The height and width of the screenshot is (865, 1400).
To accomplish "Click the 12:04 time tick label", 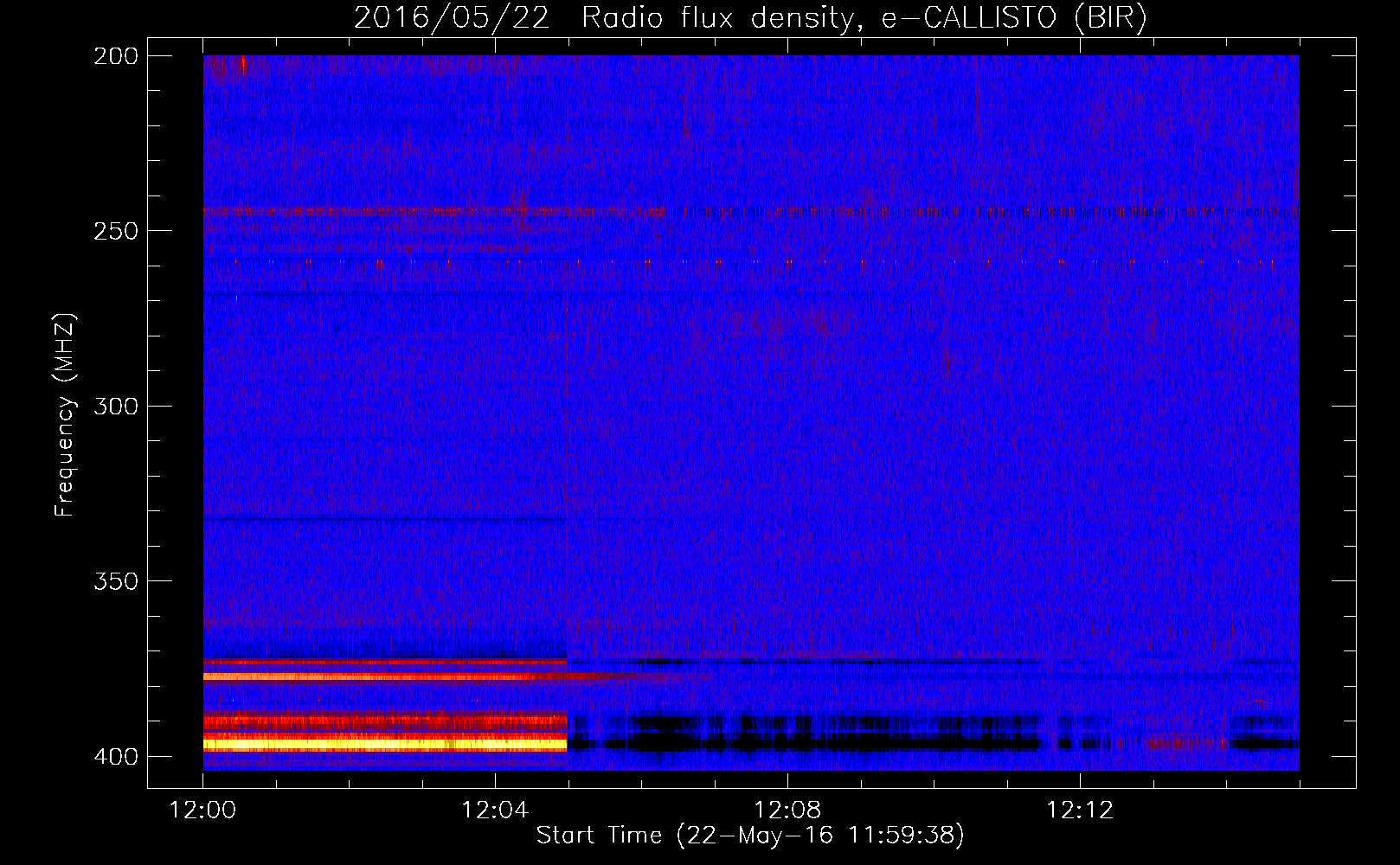I will click(x=495, y=810).
